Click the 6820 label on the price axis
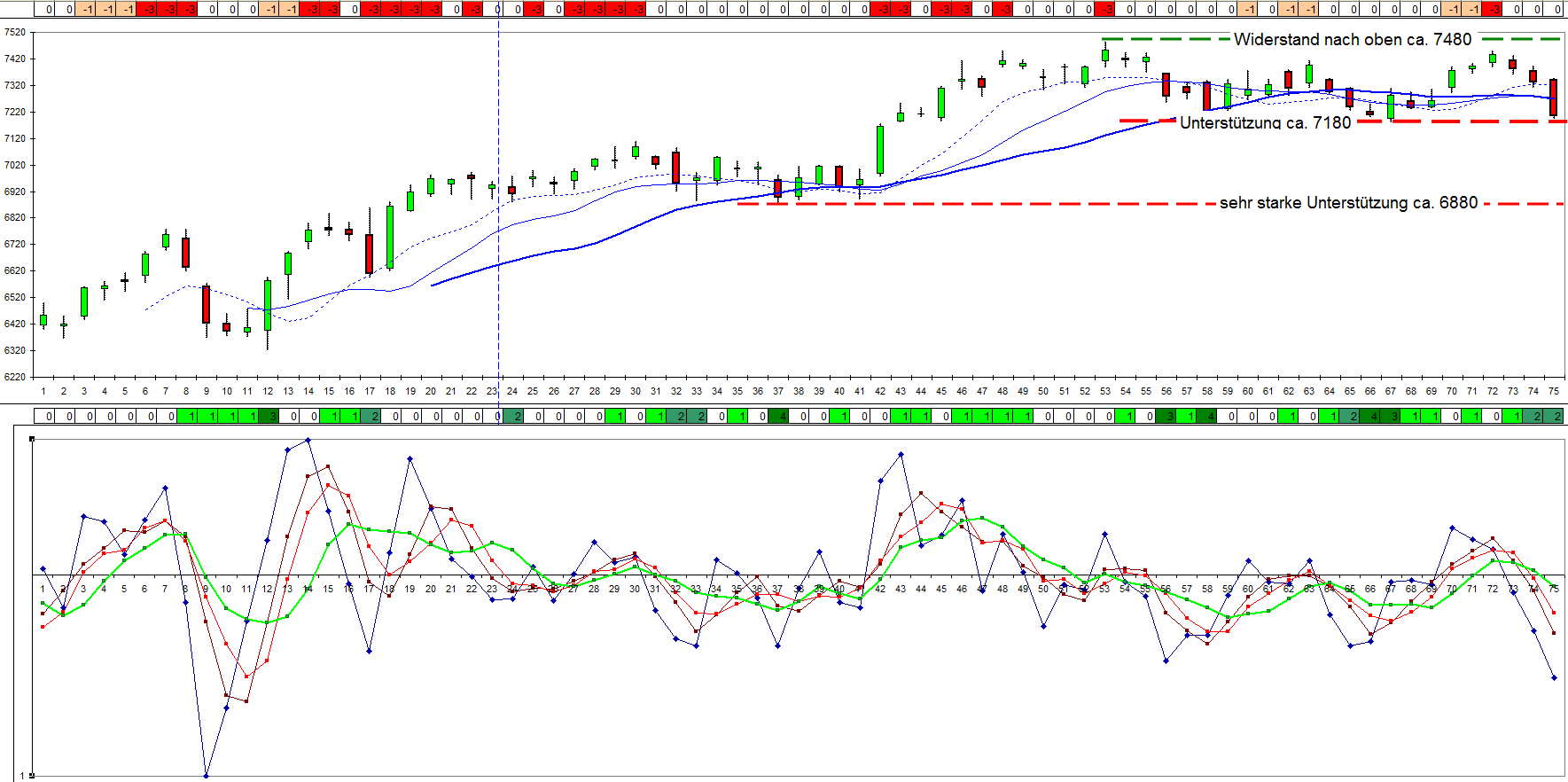 click(15, 217)
